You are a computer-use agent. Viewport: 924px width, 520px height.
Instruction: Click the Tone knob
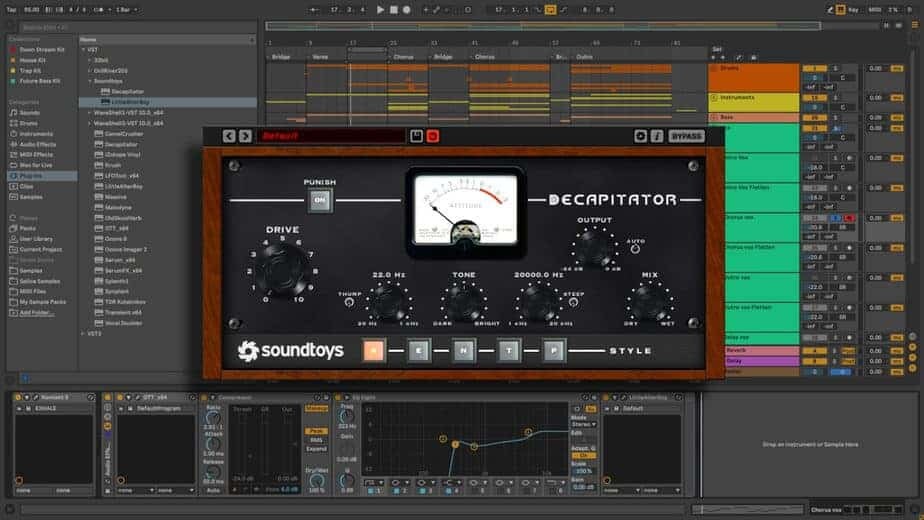point(464,303)
